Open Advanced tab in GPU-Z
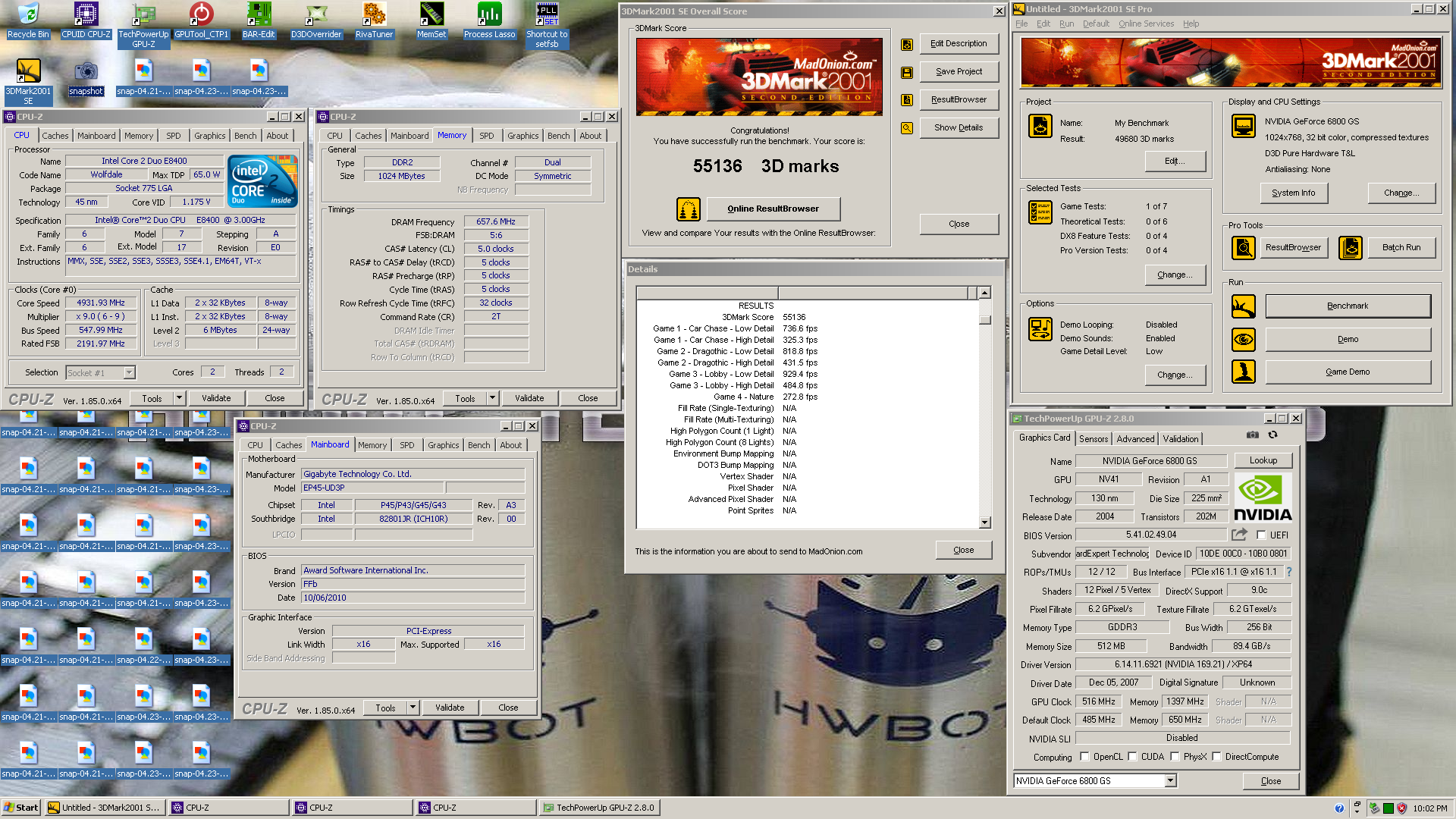The height and width of the screenshot is (819, 1456). [x=1135, y=439]
